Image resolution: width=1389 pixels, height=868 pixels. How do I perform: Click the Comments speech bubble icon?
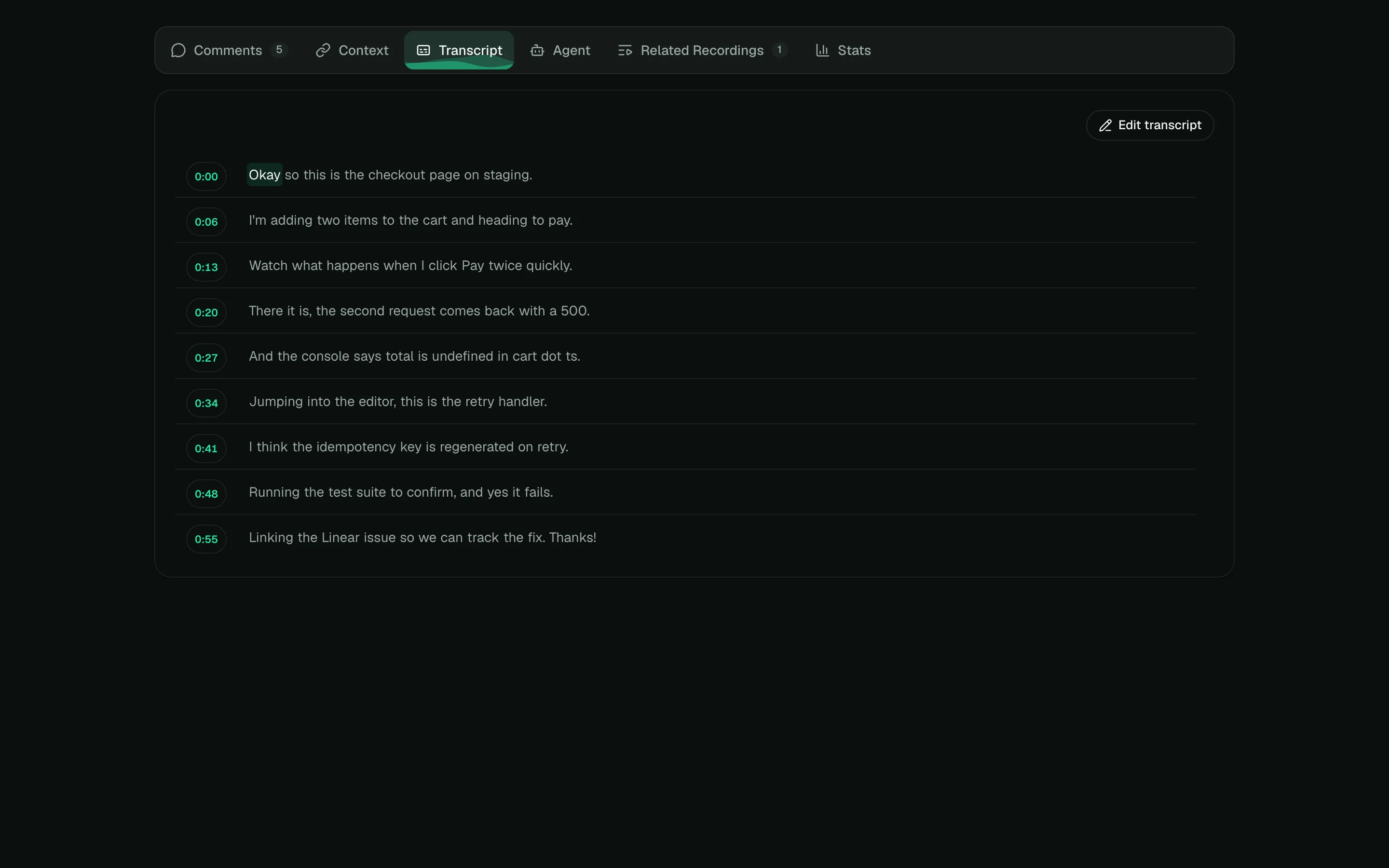coord(178,51)
